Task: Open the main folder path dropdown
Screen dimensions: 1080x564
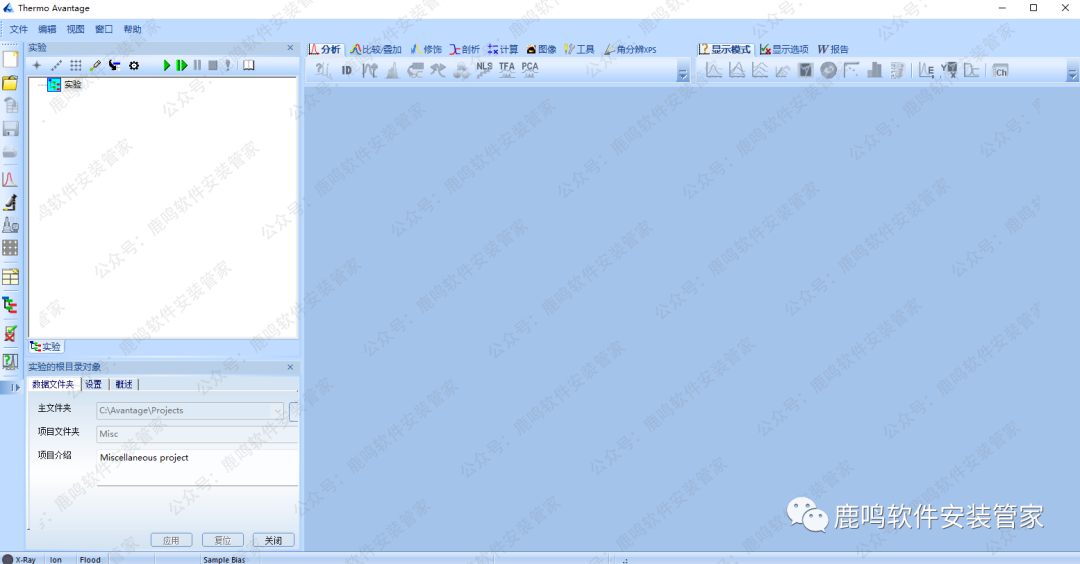Action: coord(277,411)
